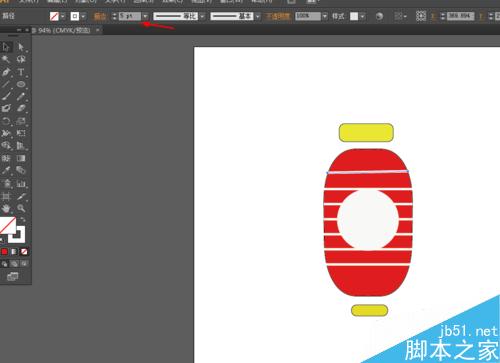Screen dimensions: 500x363
Task: Change Screen Mode at toolbox bottom
Action: (13, 276)
